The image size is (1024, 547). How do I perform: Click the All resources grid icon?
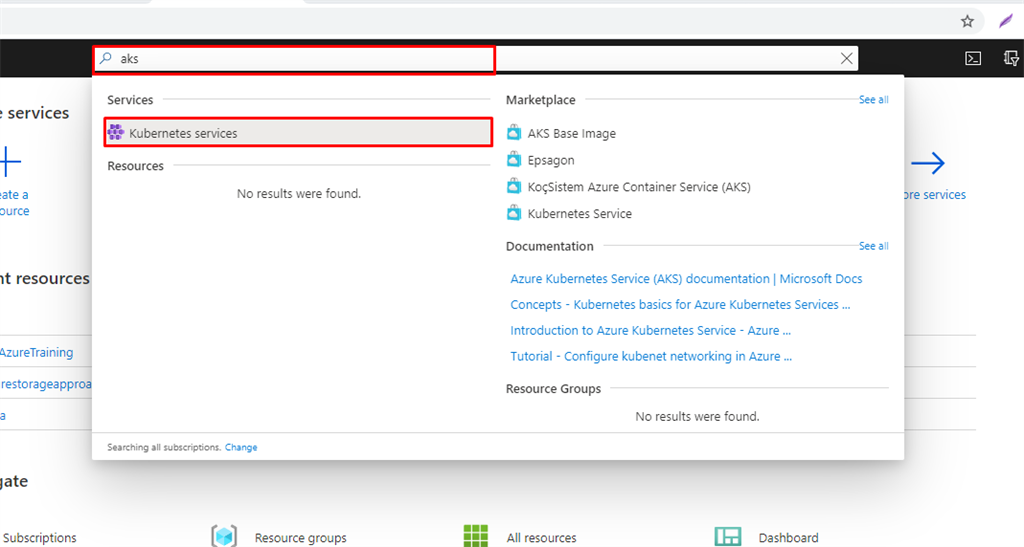click(476, 536)
